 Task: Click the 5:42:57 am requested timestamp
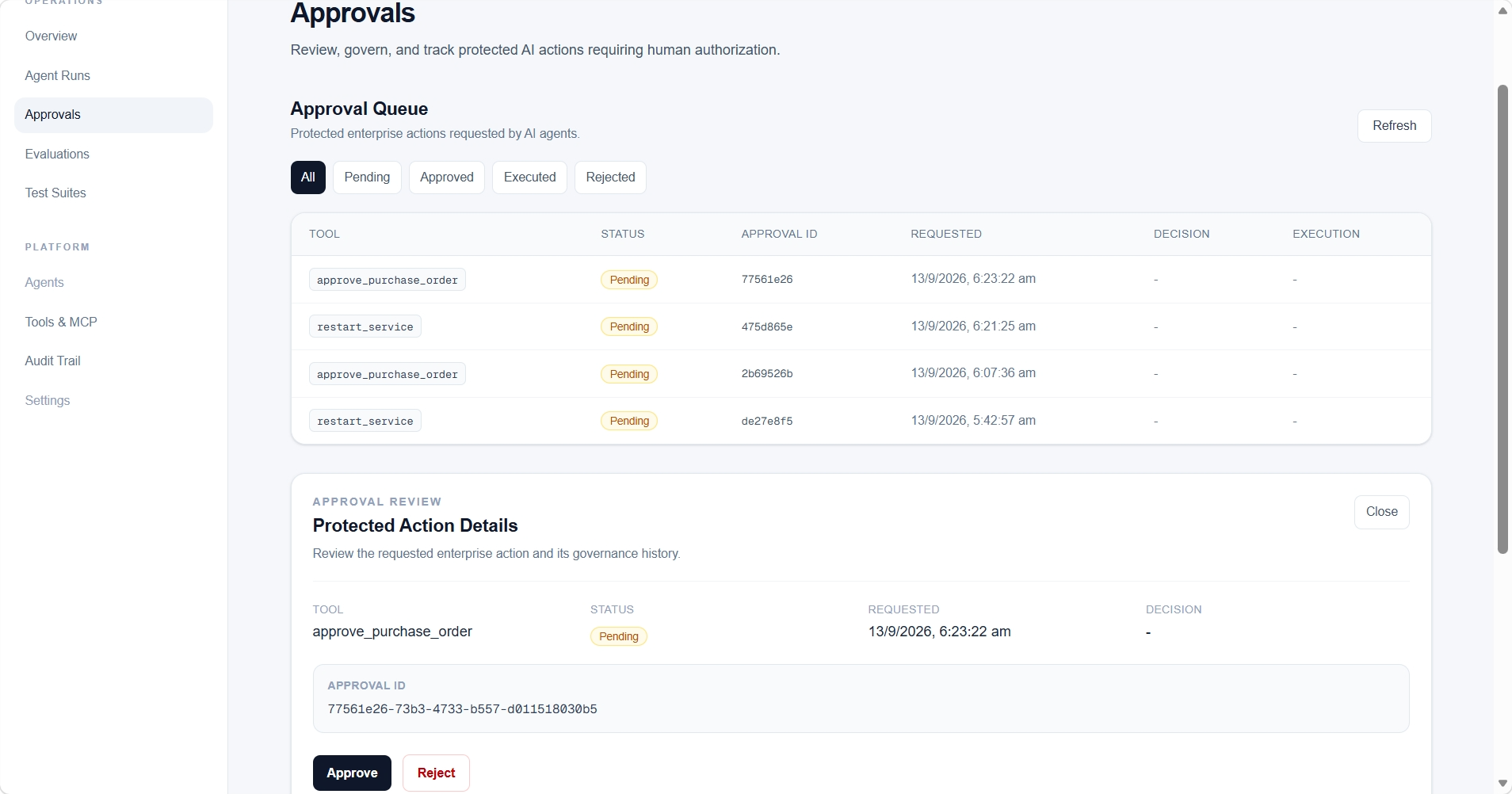click(x=973, y=421)
